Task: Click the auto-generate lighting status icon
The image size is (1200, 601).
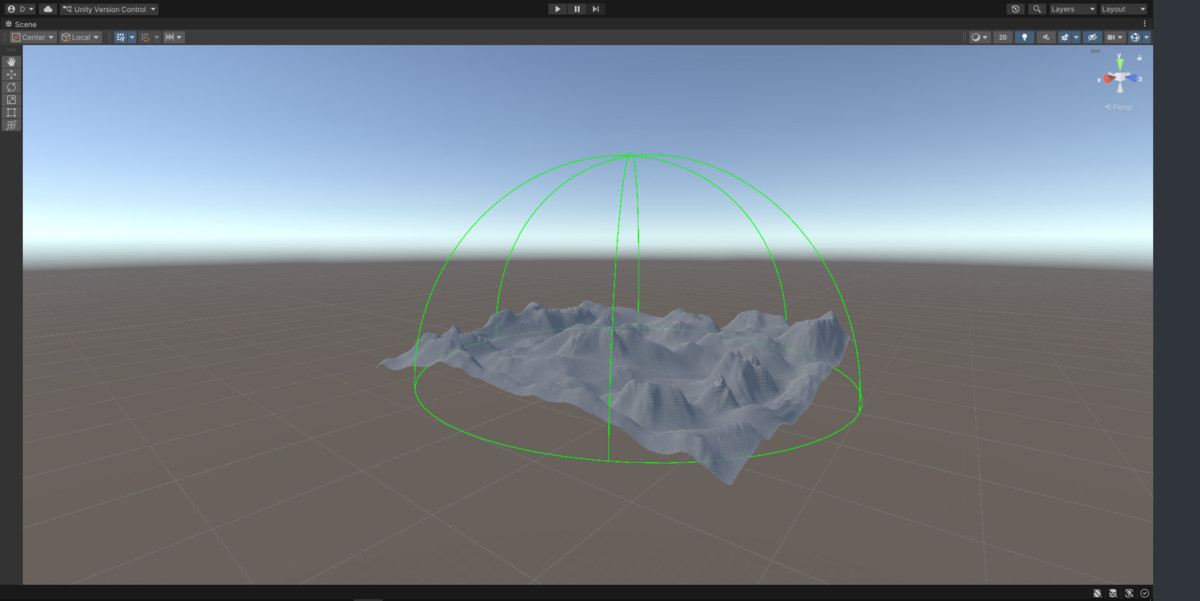Action: pyautogui.click(x=1129, y=593)
